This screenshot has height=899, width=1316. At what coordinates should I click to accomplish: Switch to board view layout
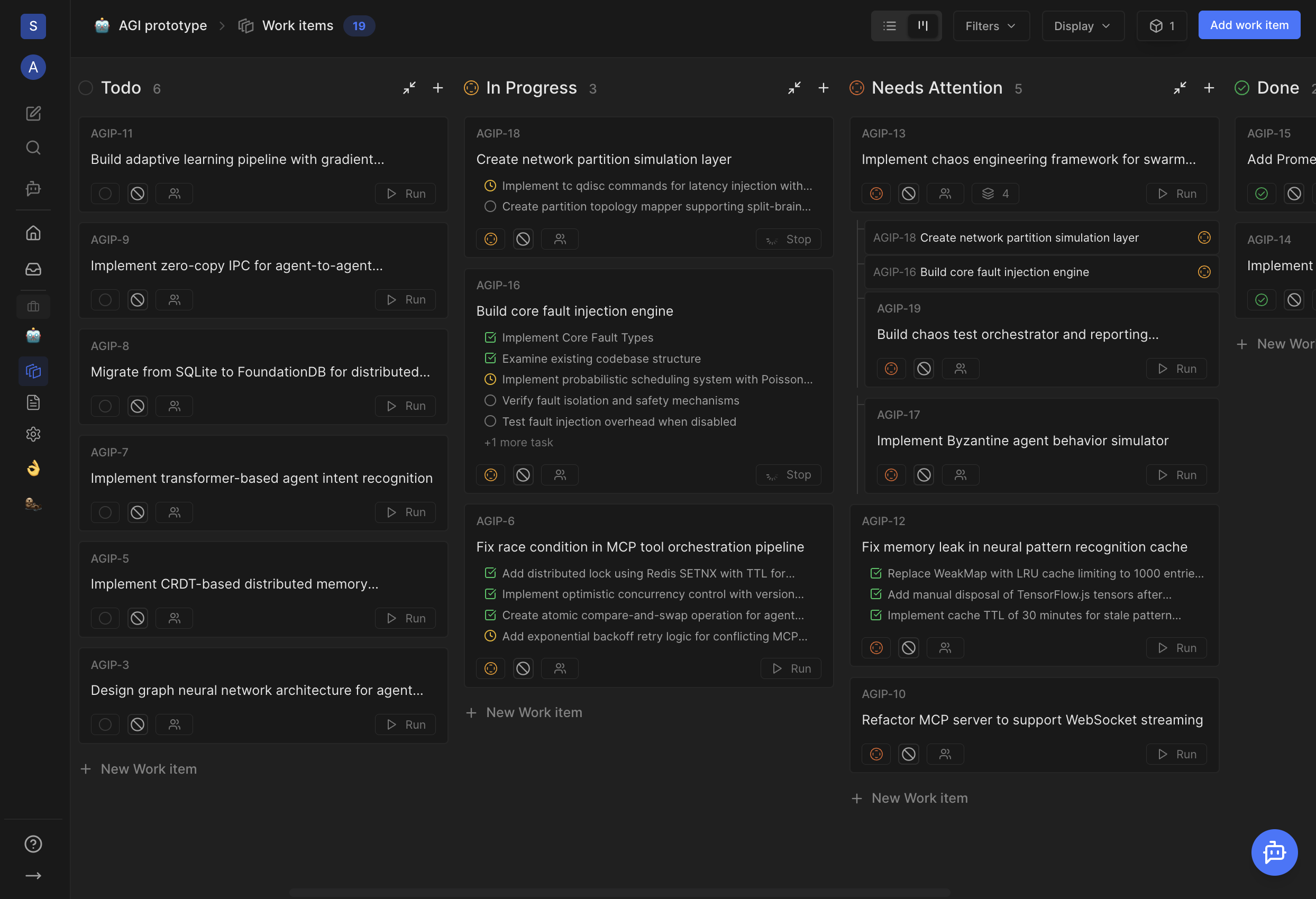[x=922, y=26]
